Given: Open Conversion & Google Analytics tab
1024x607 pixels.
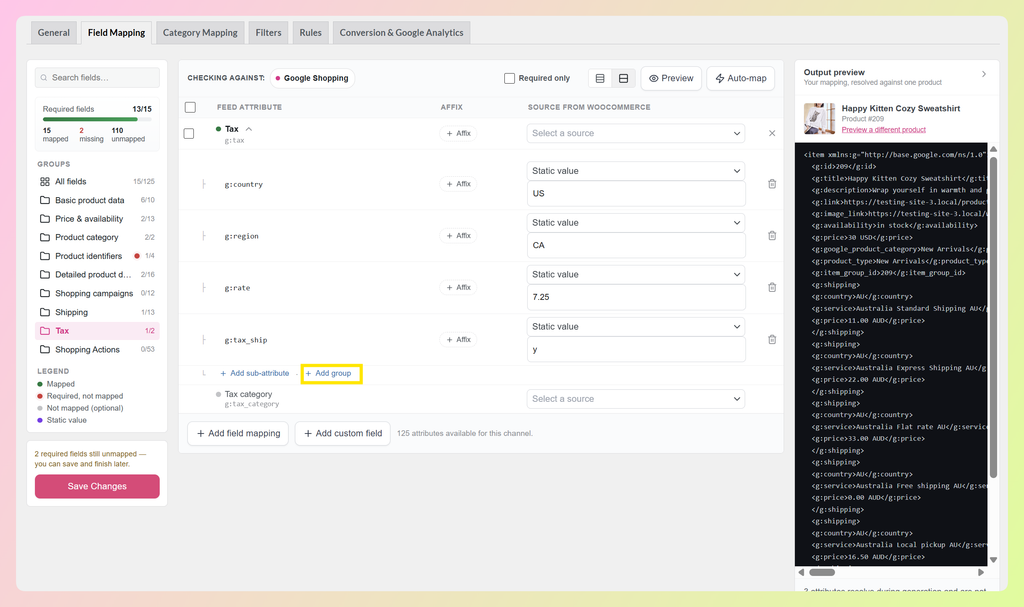Looking at the screenshot, I should 401,33.
